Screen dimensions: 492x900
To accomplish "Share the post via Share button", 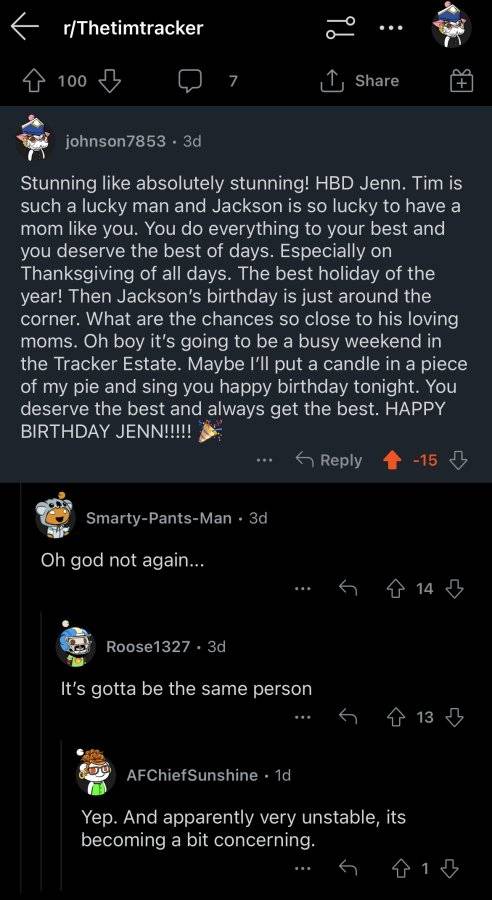I will point(360,81).
